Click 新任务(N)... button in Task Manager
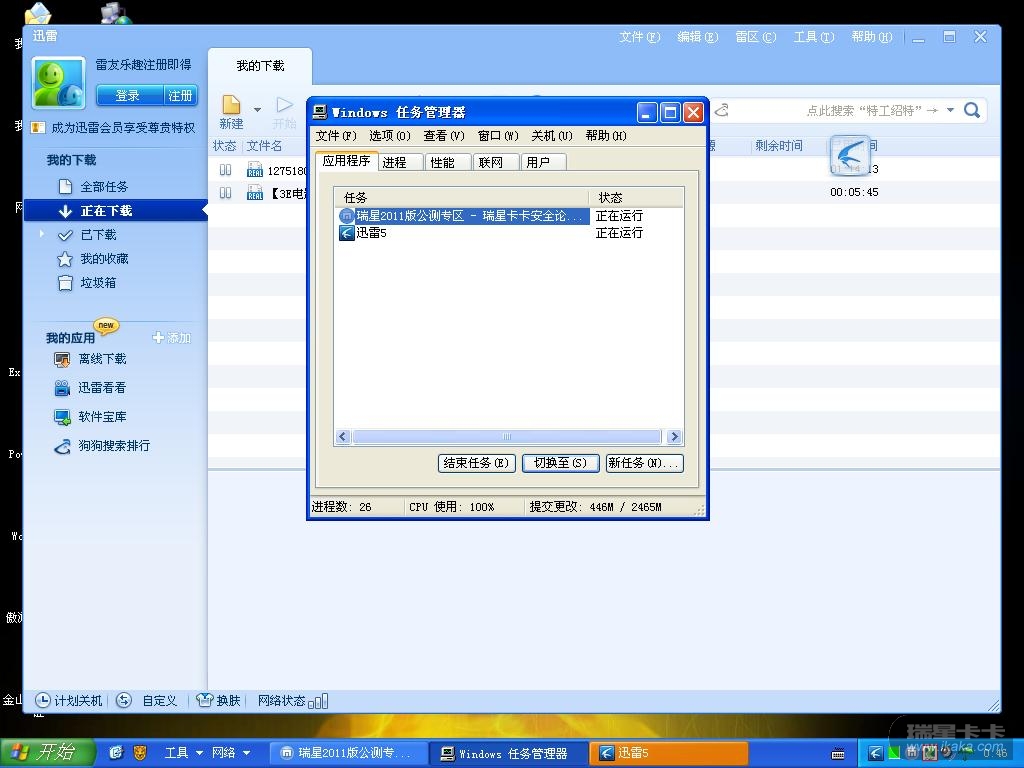1024x768 pixels. [x=645, y=463]
